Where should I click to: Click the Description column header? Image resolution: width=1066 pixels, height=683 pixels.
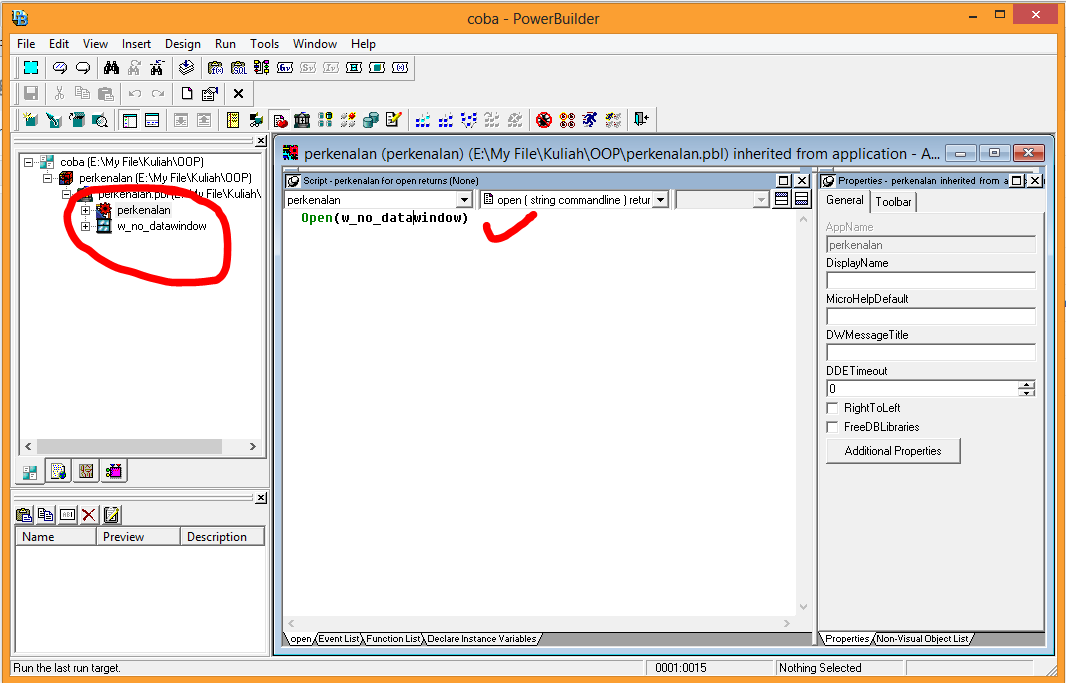coord(222,537)
